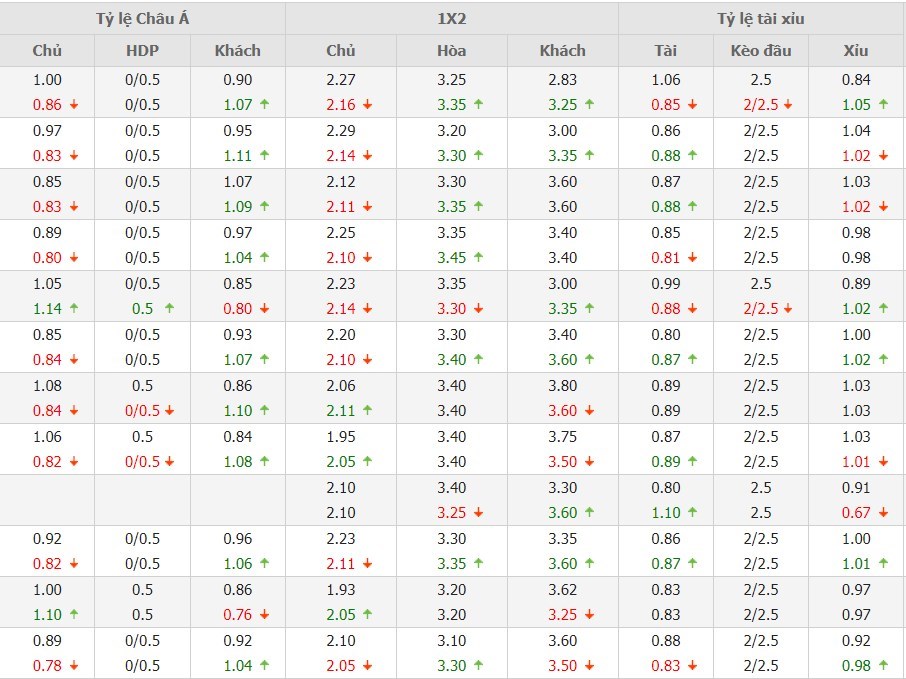Screen dimensions: 906x679
Task: Click the Tài column header
Action: (665, 51)
